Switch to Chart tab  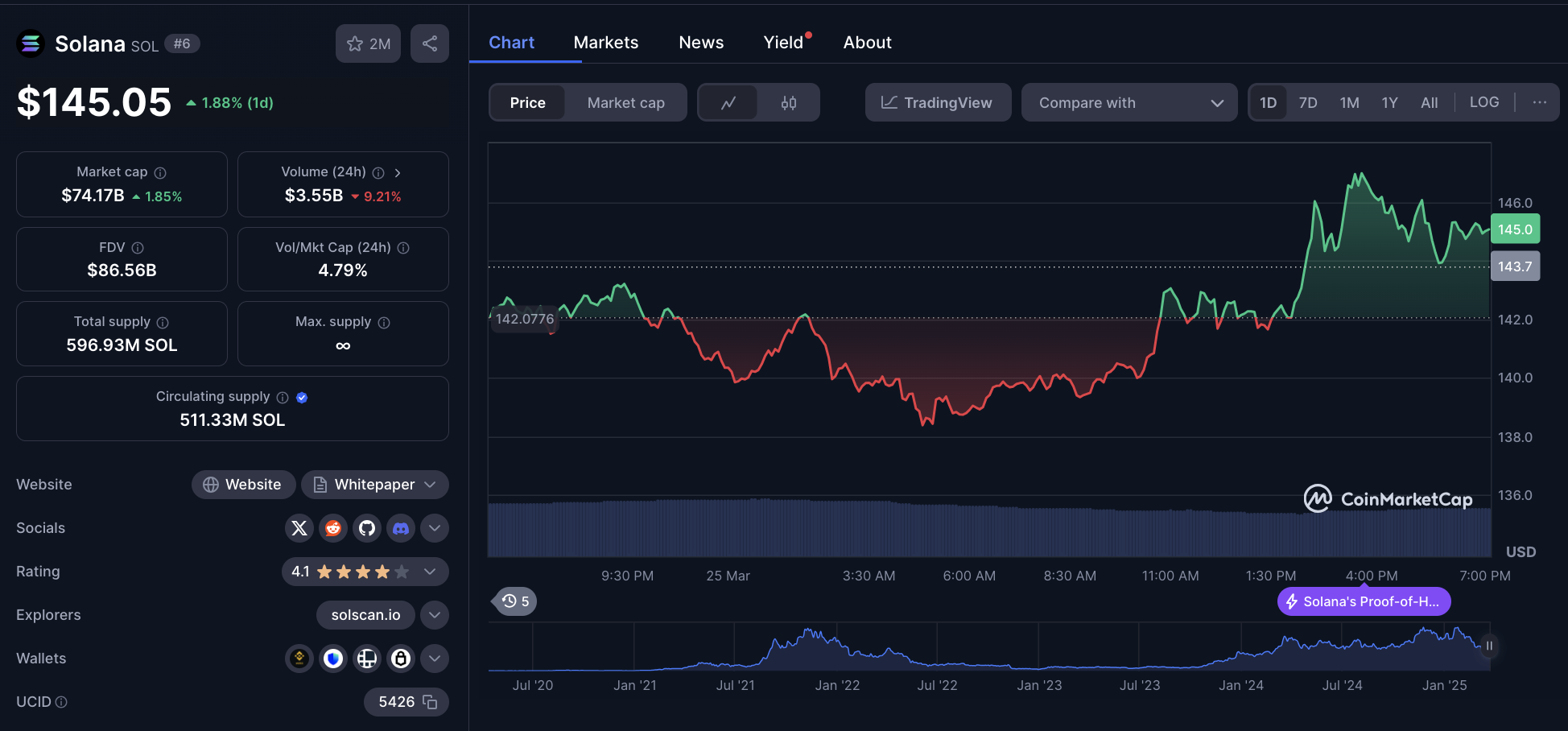[512, 43]
